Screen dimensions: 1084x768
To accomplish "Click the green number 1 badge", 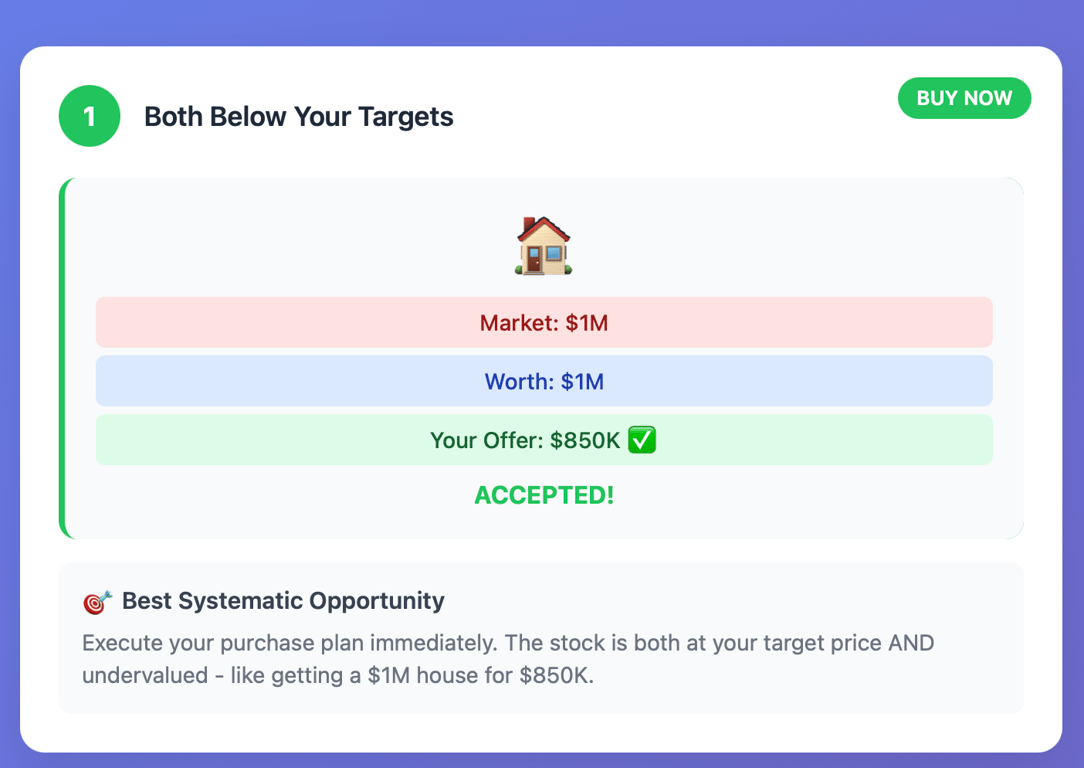I will 89,117.
